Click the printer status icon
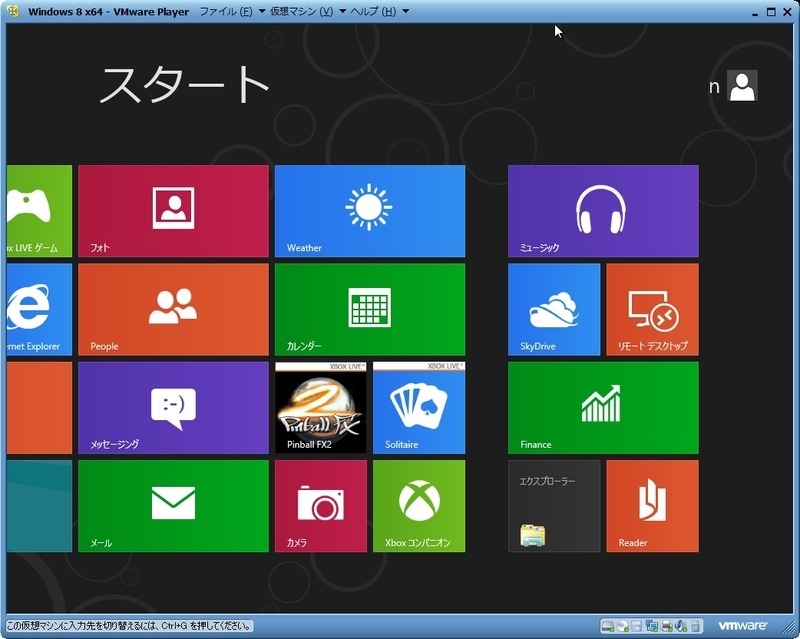Screen dimensions: 800x639 666,626
